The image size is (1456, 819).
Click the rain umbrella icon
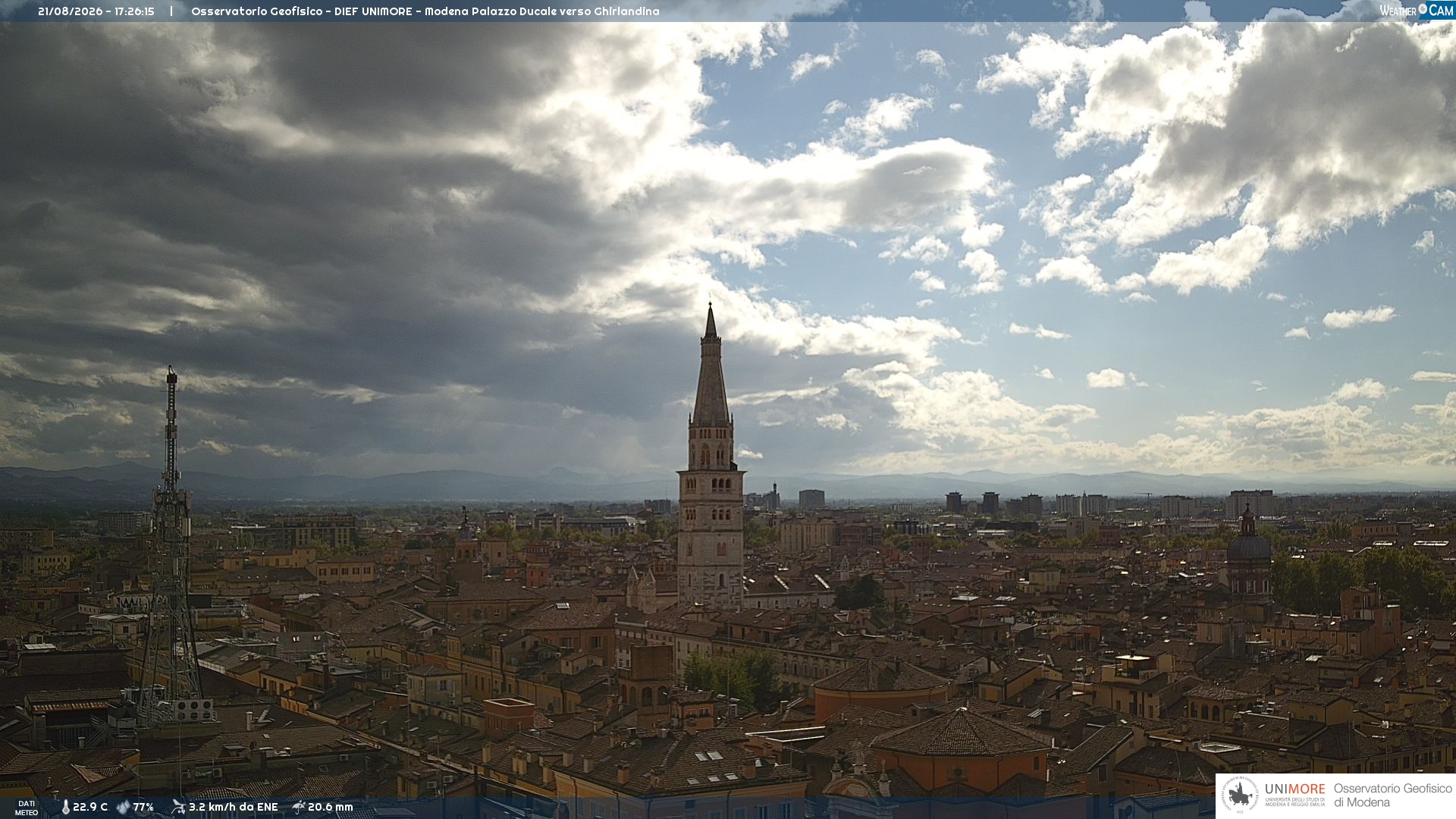[299, 807]
